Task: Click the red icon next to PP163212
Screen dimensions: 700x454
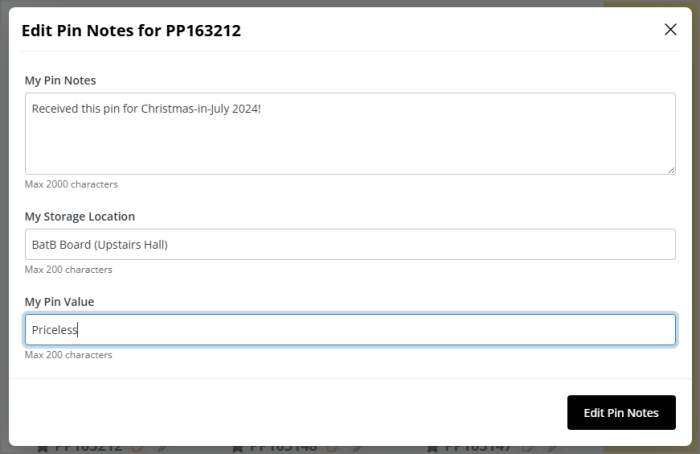Action: coord(137,448)
